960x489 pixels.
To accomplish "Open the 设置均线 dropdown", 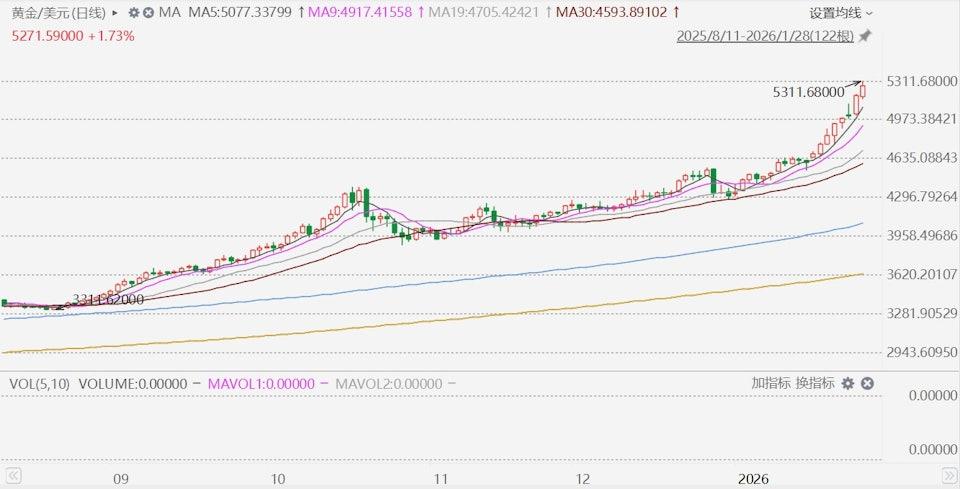I will [841, 13].
